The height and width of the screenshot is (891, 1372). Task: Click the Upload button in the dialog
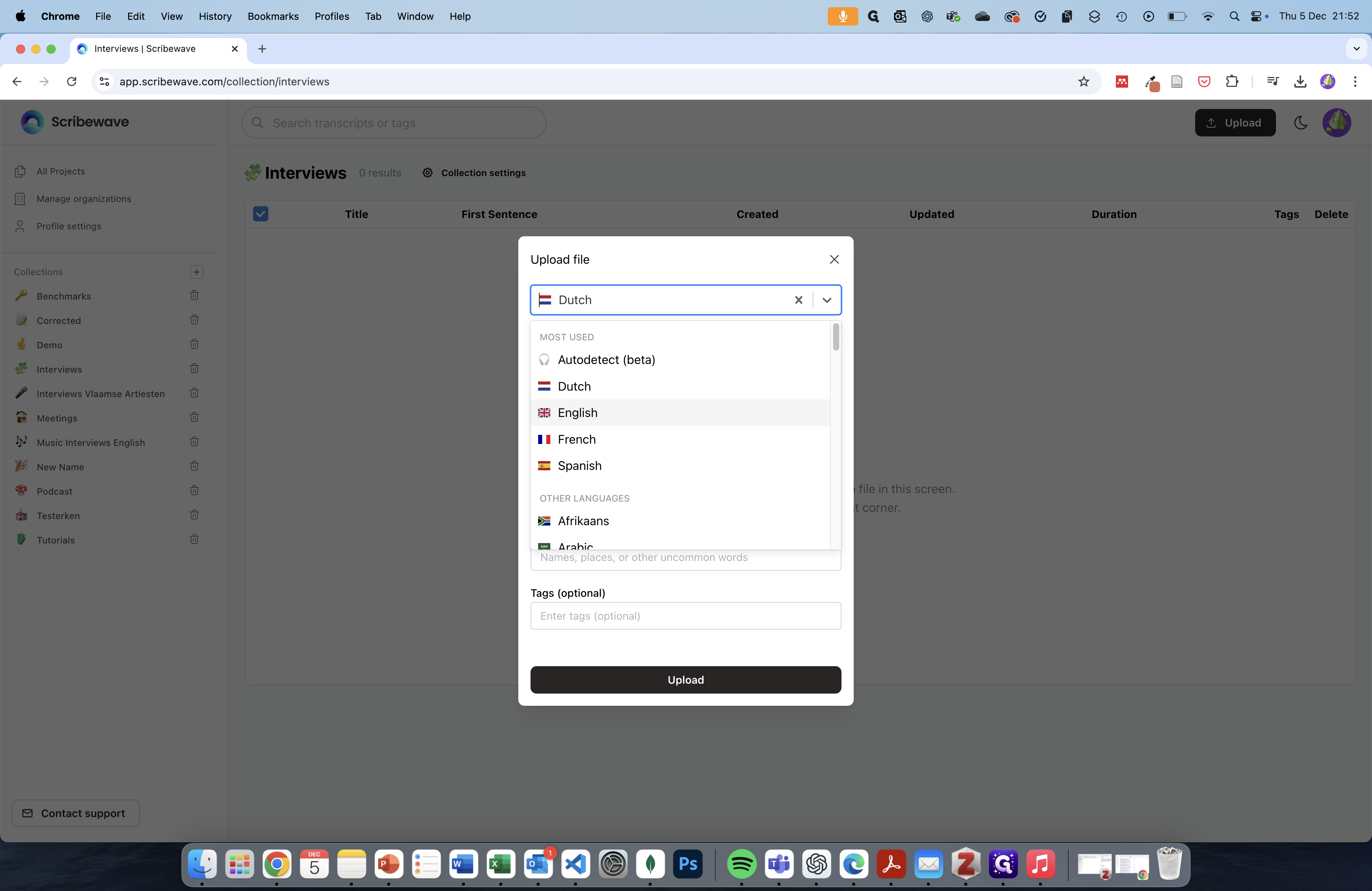[x=685, y=680]
